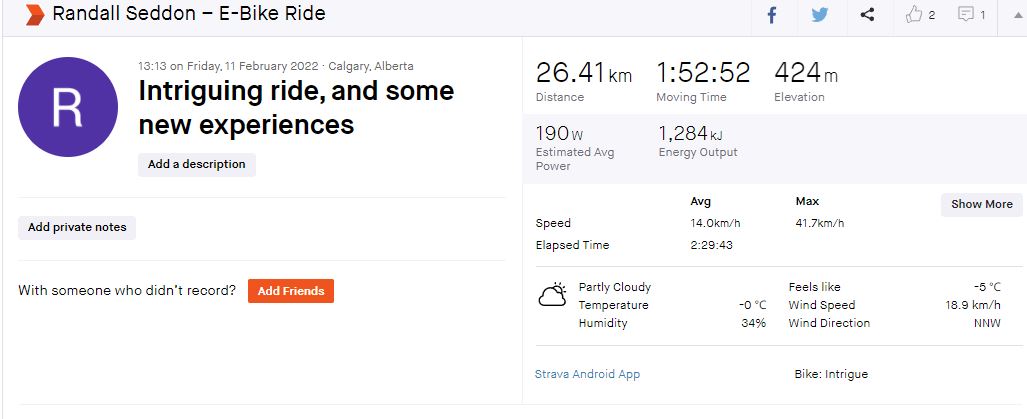
Task: Click Add private notes button
Action: [77, 227]
